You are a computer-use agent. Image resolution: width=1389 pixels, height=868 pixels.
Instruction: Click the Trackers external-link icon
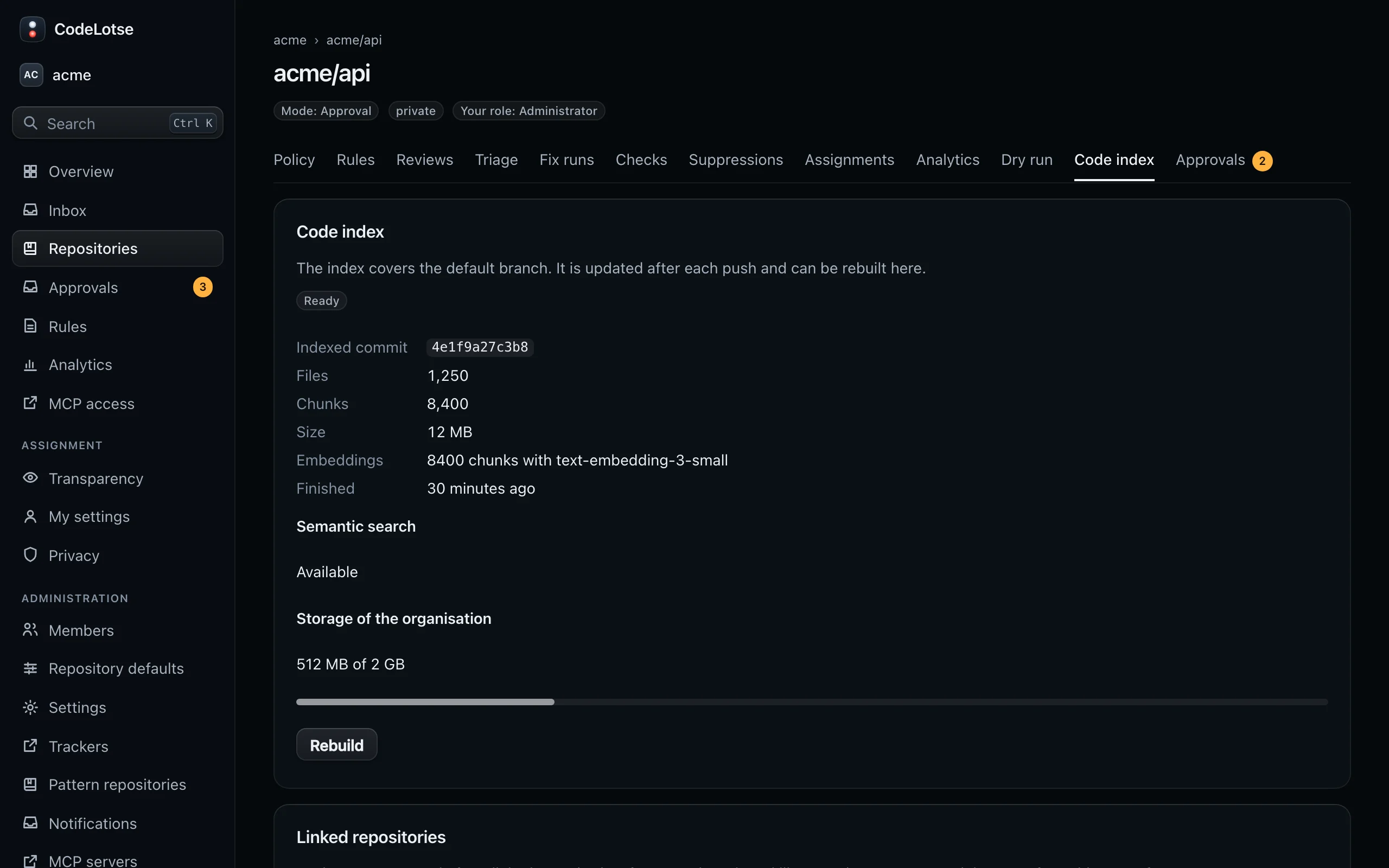pyautogui.click(x=30, y=746)
